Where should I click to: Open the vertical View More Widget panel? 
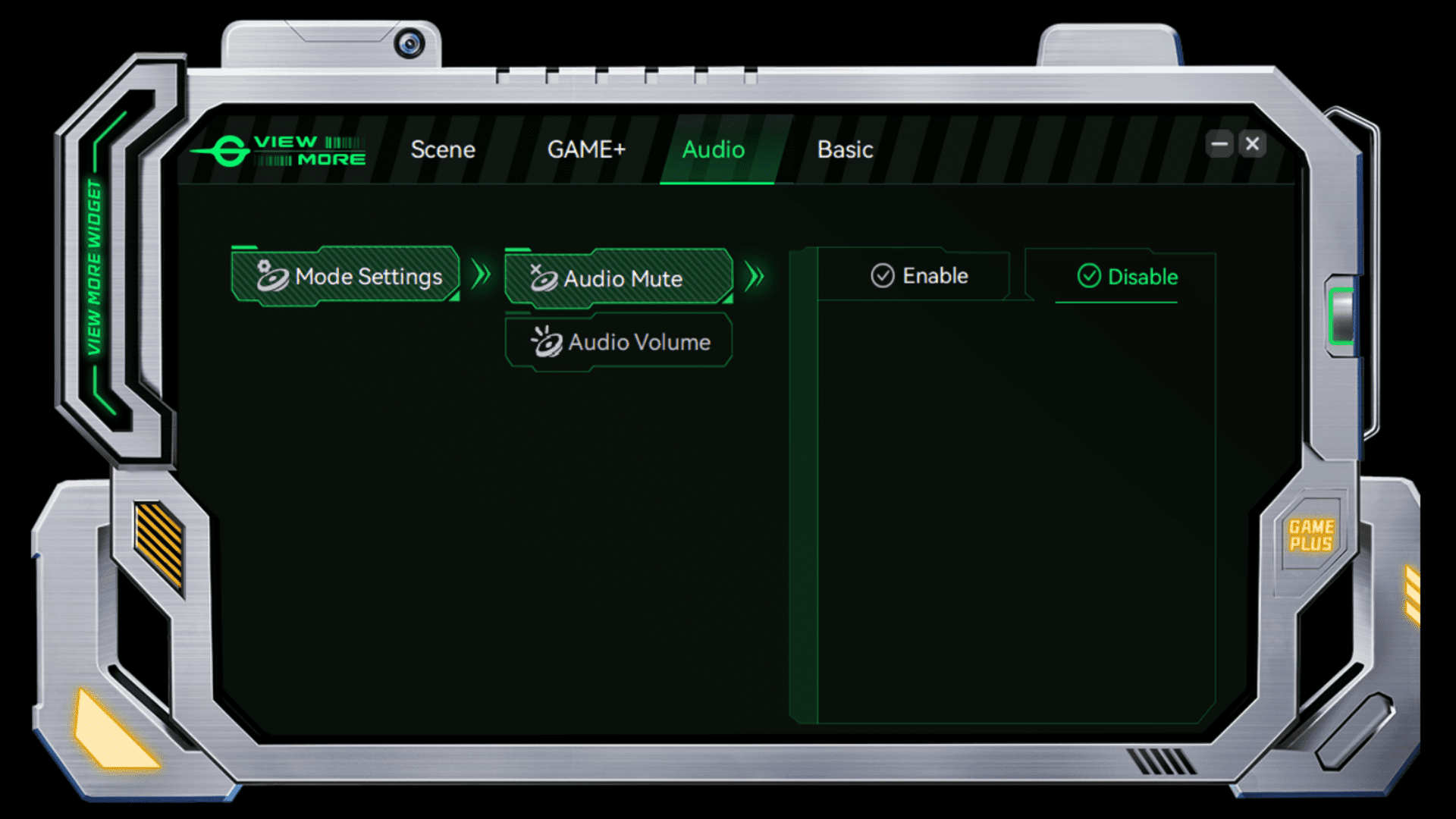[x=94, y=267]
